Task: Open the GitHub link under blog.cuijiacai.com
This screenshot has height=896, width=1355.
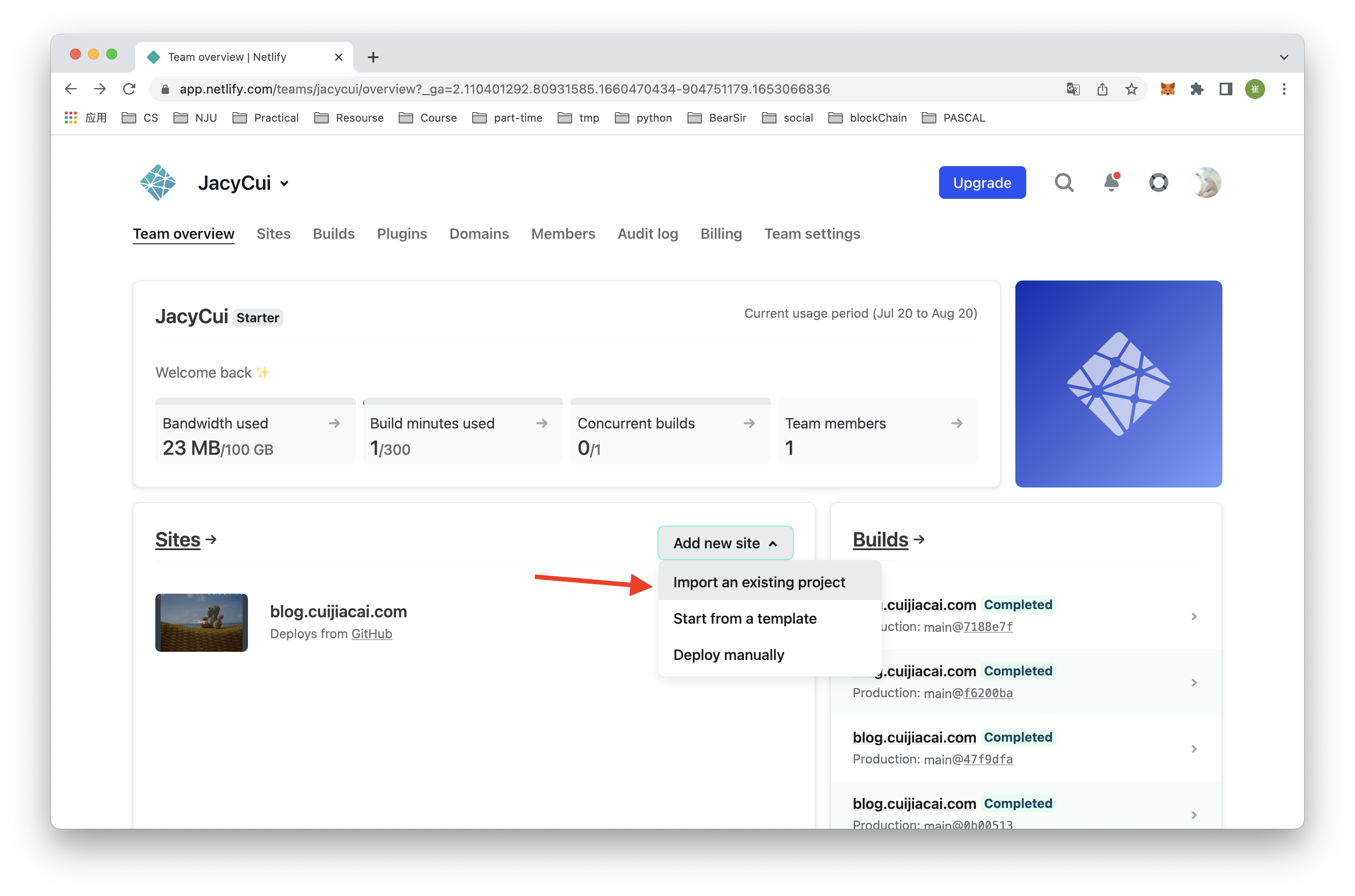Action: pos(371,634)
